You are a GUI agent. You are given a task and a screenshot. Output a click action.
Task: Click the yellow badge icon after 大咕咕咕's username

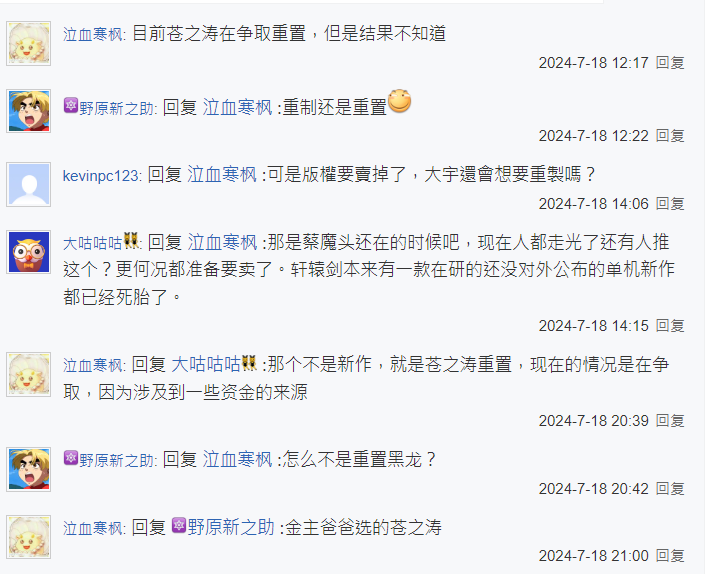[131, 240]
